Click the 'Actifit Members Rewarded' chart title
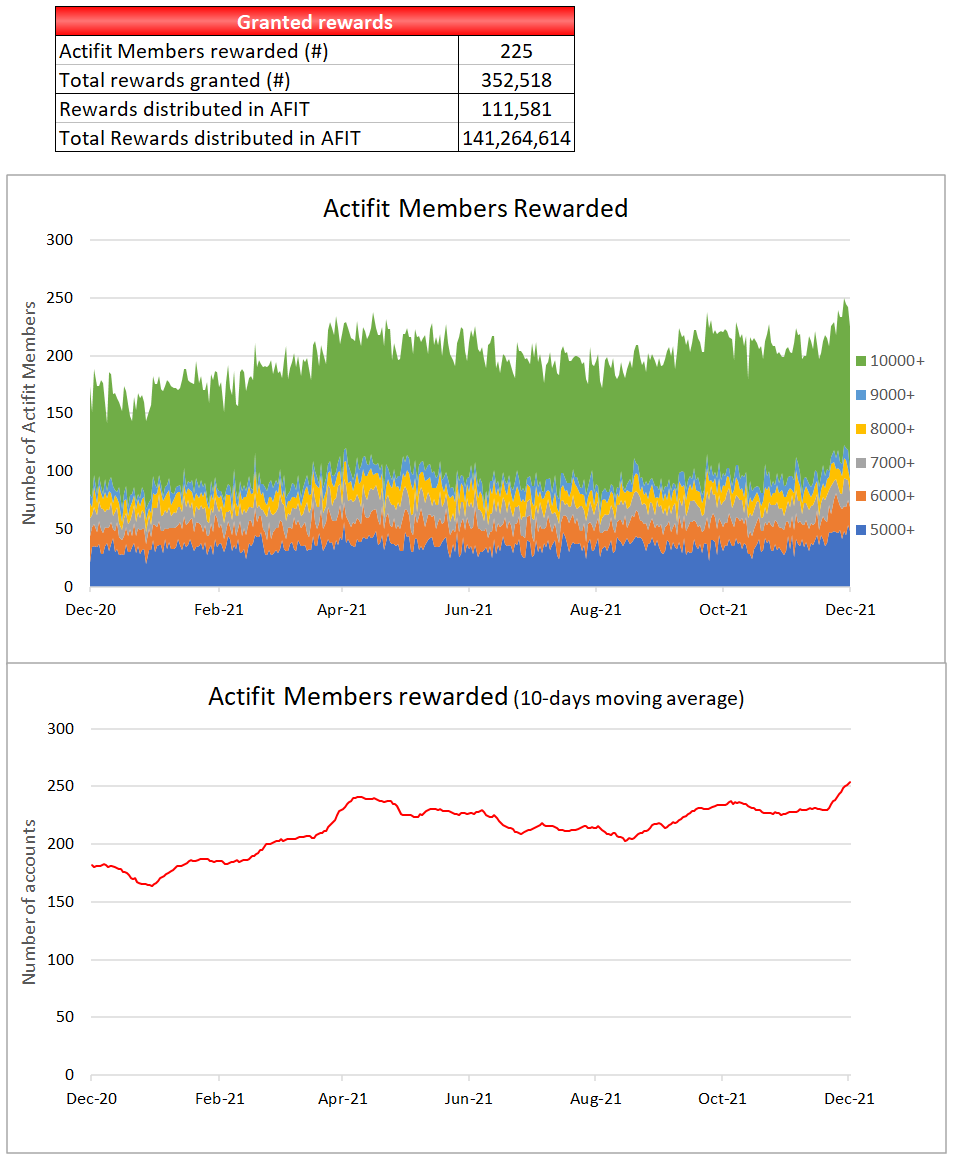Viewport: 954px width, 1167px height. [476, 208]
